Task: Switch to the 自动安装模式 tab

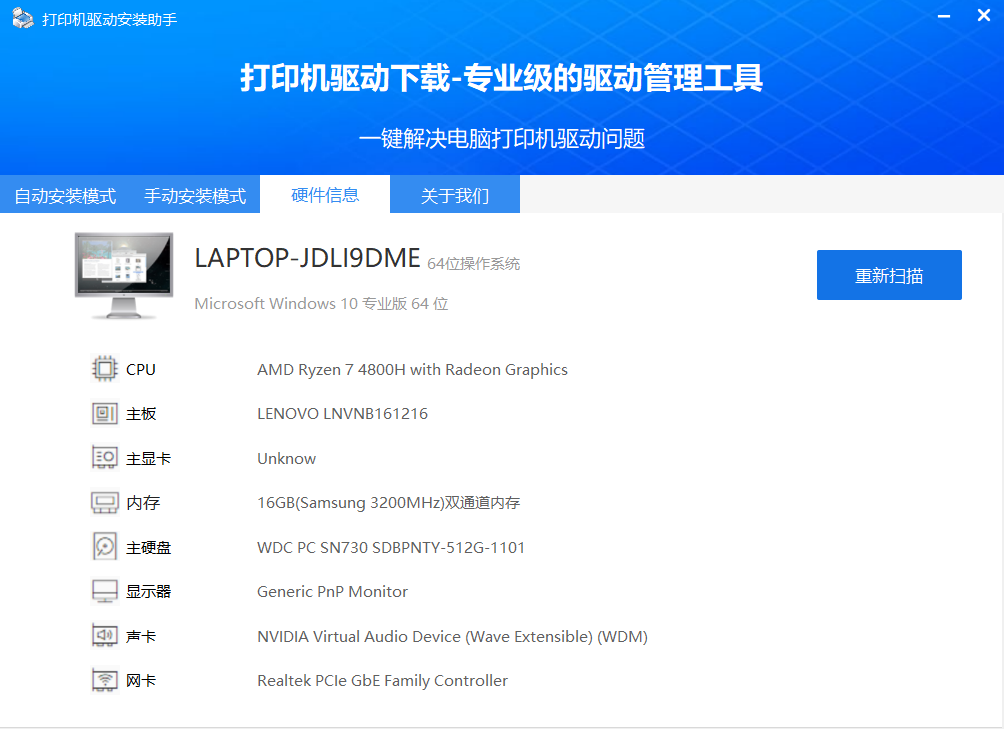Action: [65, 196]
